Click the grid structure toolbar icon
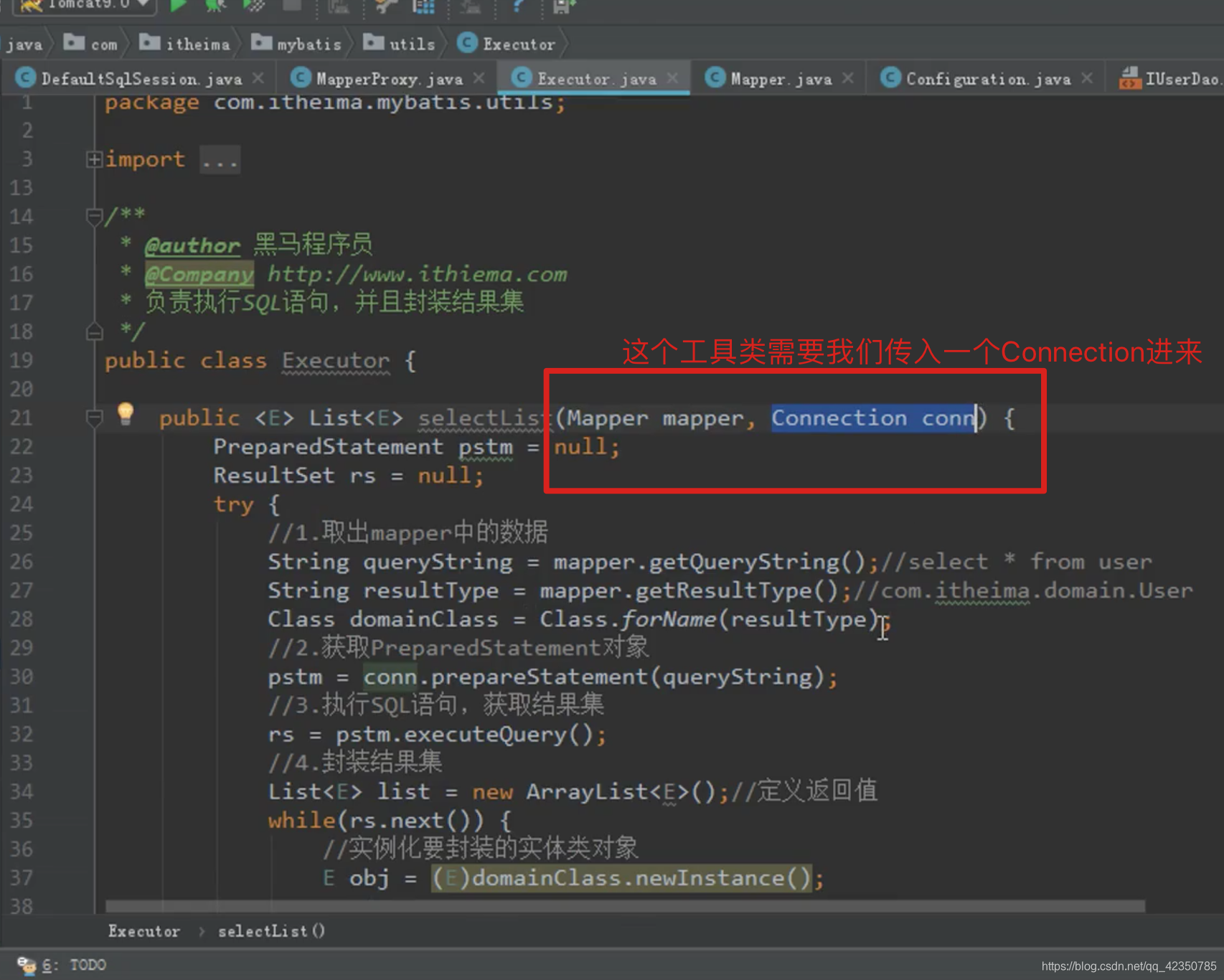1224x980 pixels. point(423,6)
